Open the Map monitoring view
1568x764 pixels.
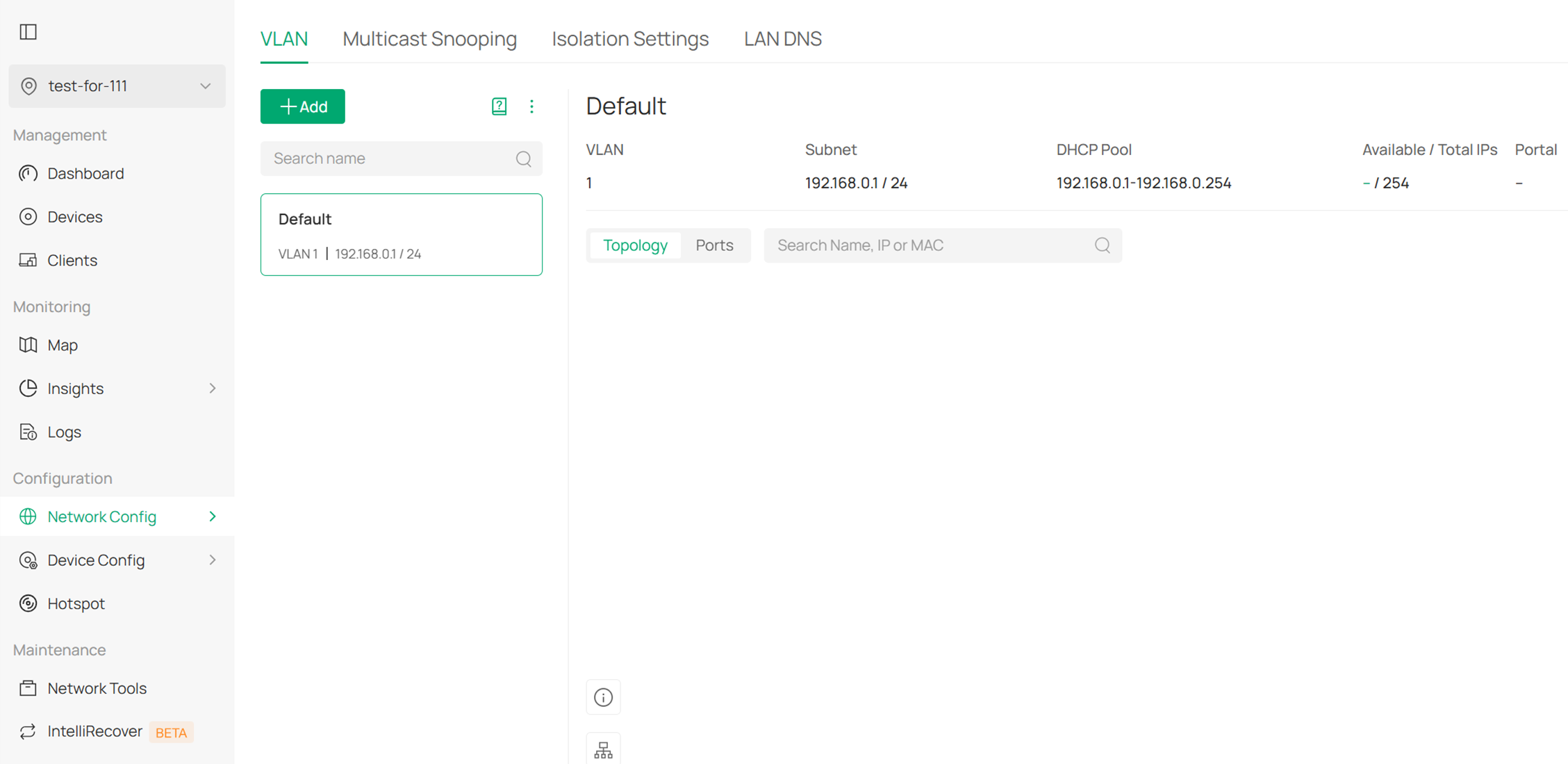pos(63,345)
